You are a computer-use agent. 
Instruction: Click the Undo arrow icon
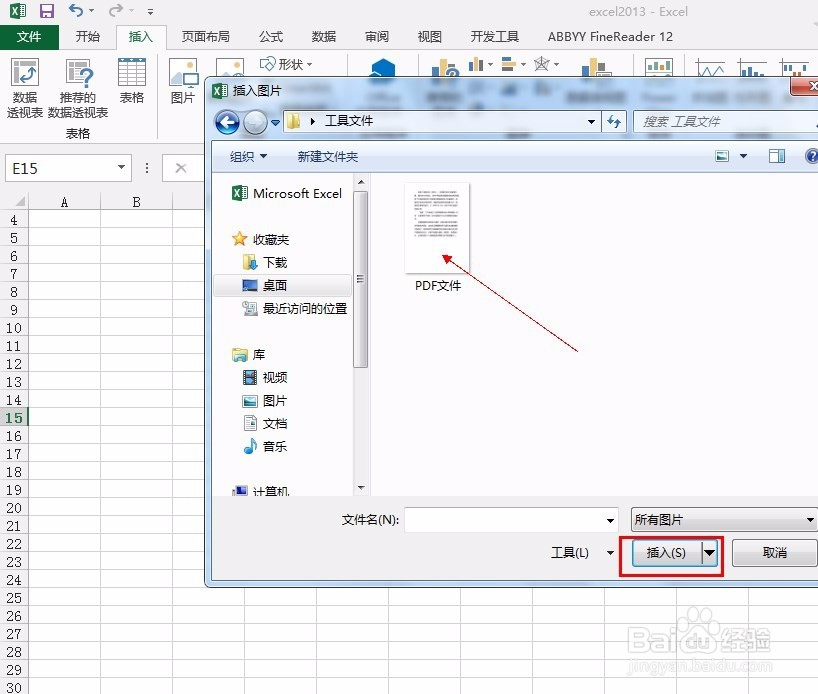[76, 10]
